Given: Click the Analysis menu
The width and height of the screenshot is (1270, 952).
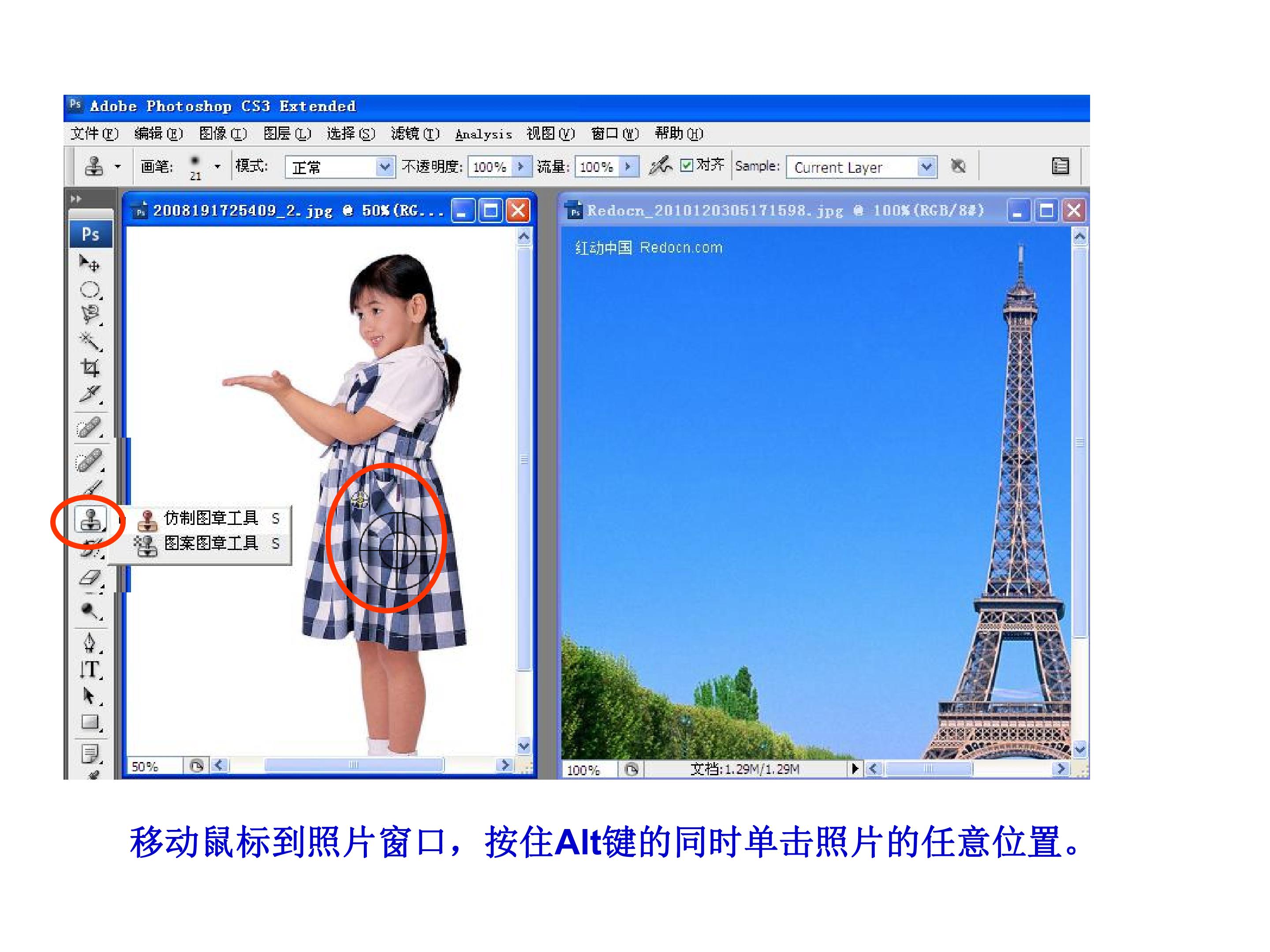Looking at the screenshot, I should 483,134.
